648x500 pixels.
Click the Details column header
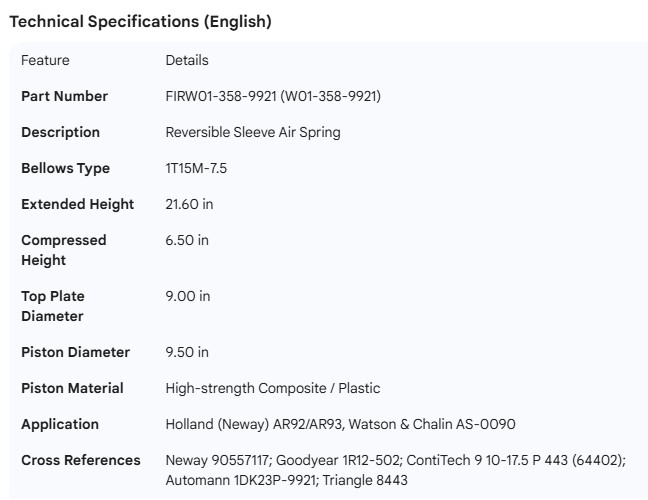coord(187,60)
